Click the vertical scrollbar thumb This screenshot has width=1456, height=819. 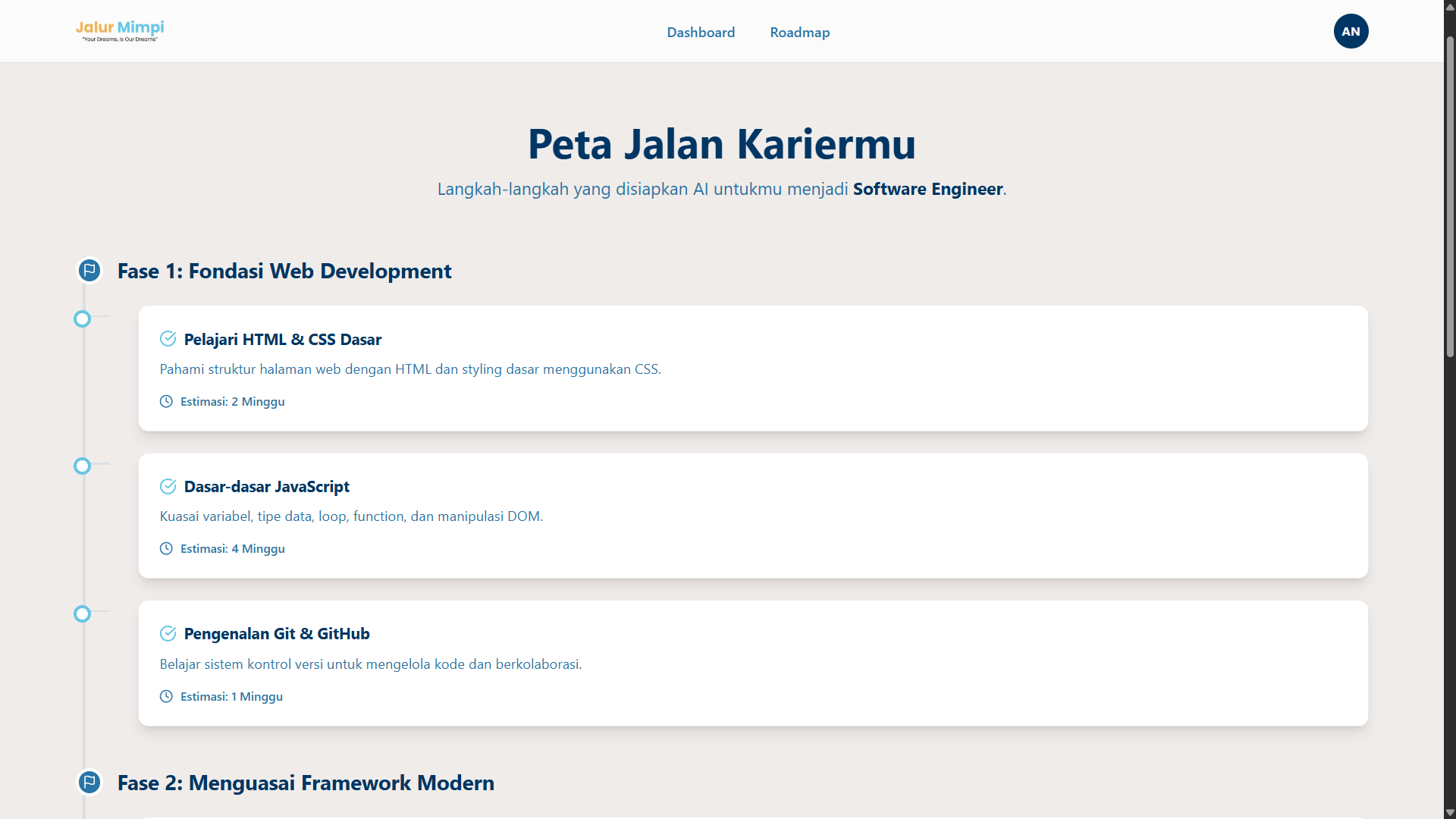point(1450,197)
